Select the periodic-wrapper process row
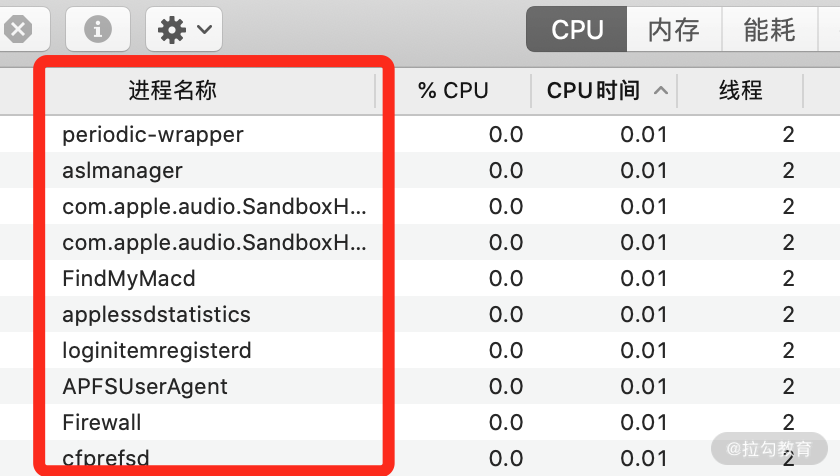 tap(153, 134)
